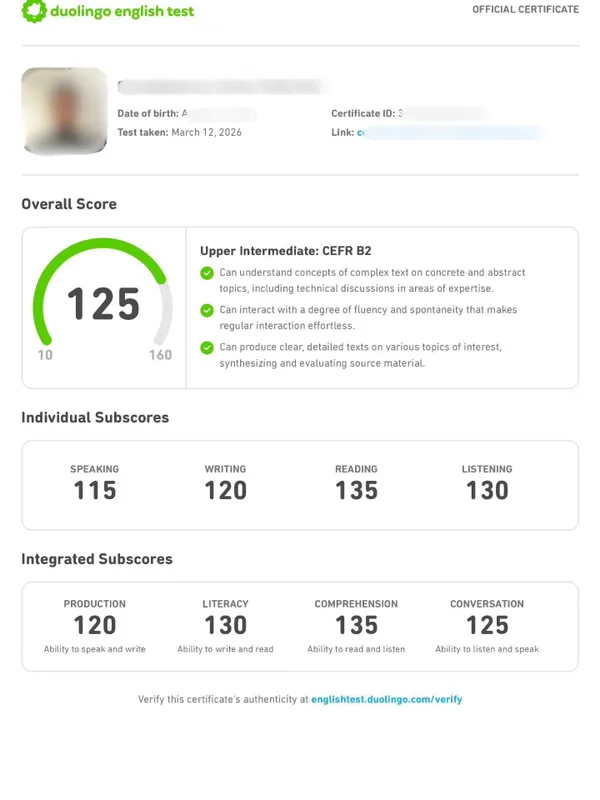Click the gauge maximum value 160
Screen dimensions: 600x800
point(160,355)
